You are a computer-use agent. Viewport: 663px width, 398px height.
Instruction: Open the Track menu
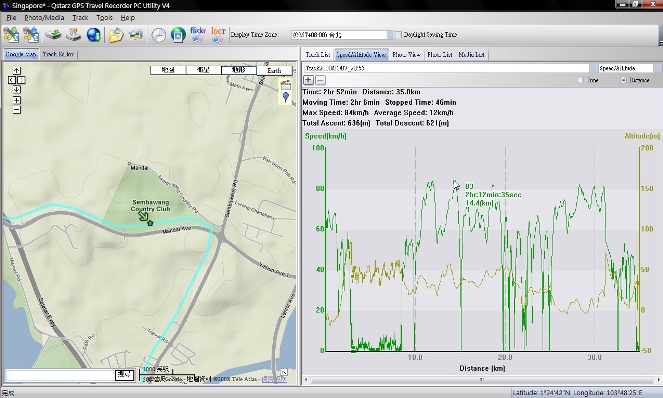point(80,18)
